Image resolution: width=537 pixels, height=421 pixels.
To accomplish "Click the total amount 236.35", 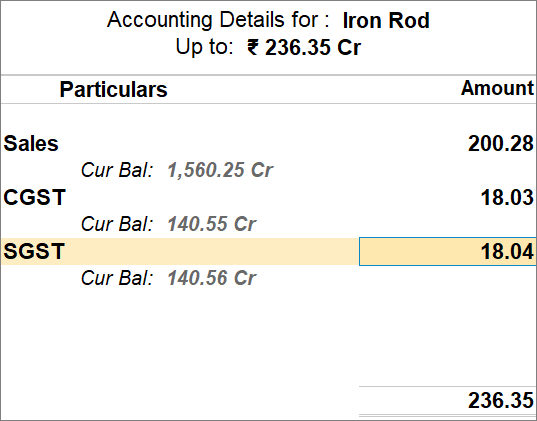I will pos(501,400).
